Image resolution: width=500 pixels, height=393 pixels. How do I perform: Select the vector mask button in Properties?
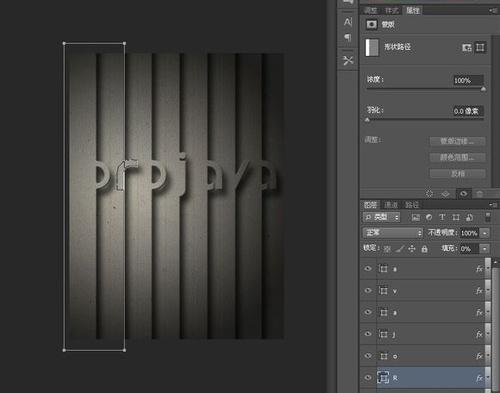tap(480, 48)
